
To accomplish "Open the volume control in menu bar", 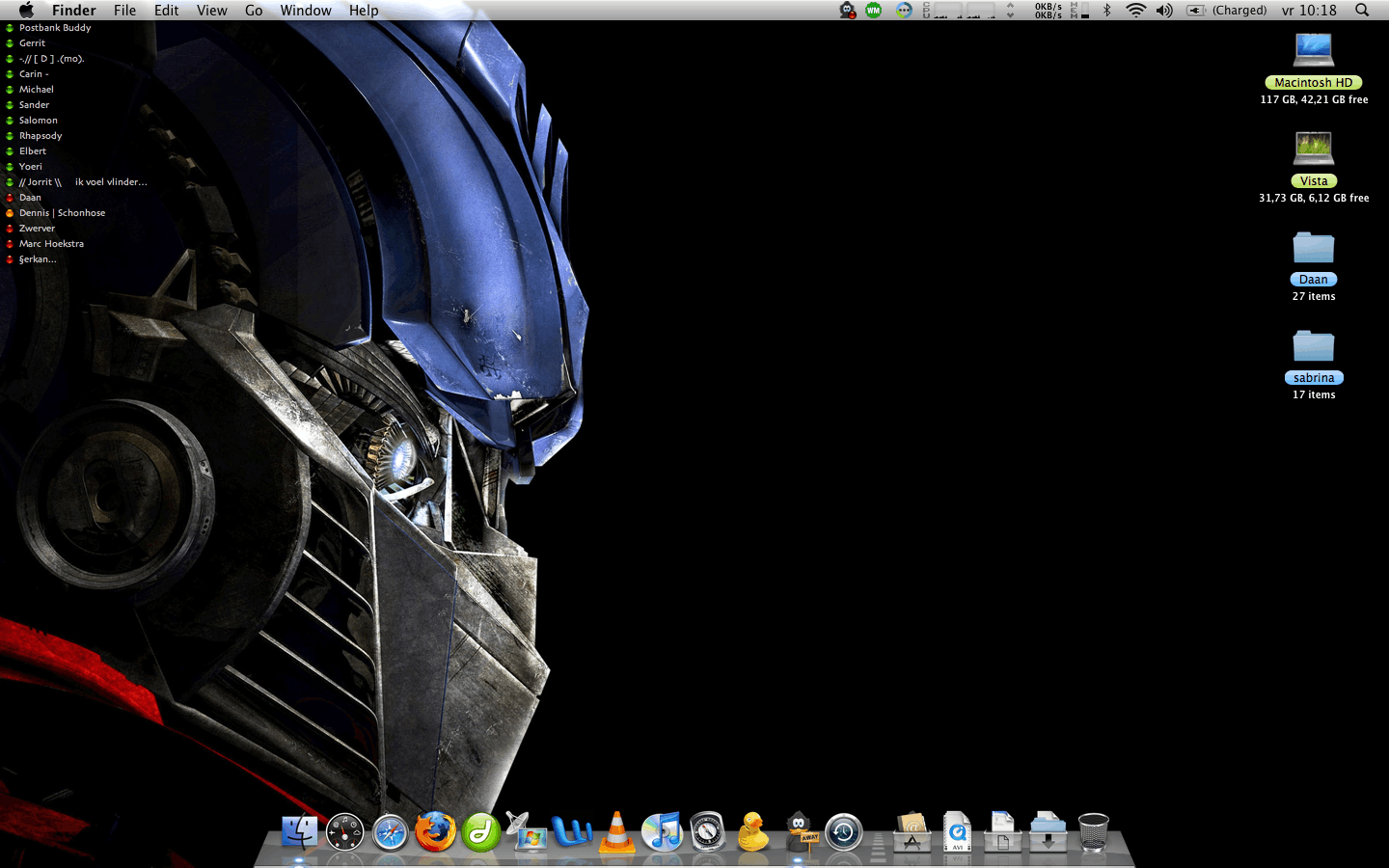I will (1164, 11).
